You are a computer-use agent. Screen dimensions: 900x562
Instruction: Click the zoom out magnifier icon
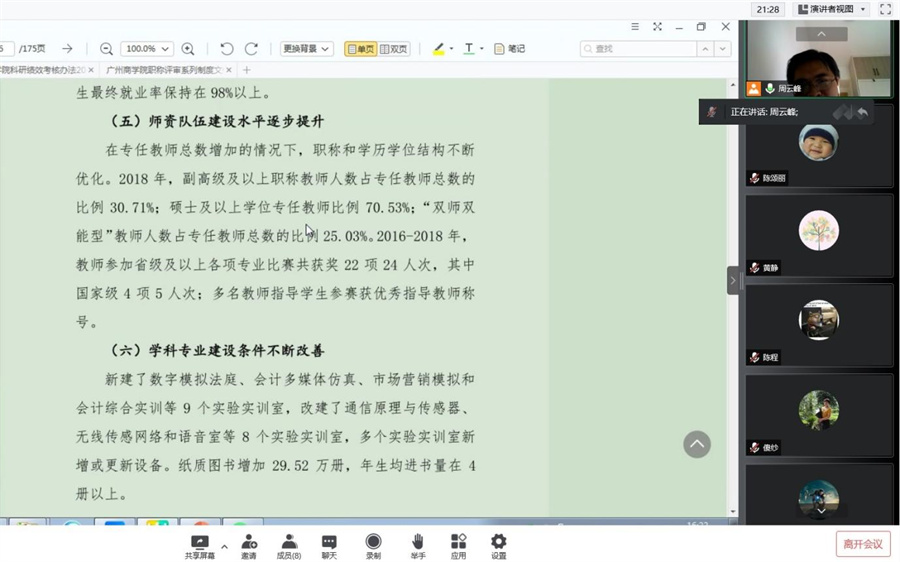pos(106,49)
